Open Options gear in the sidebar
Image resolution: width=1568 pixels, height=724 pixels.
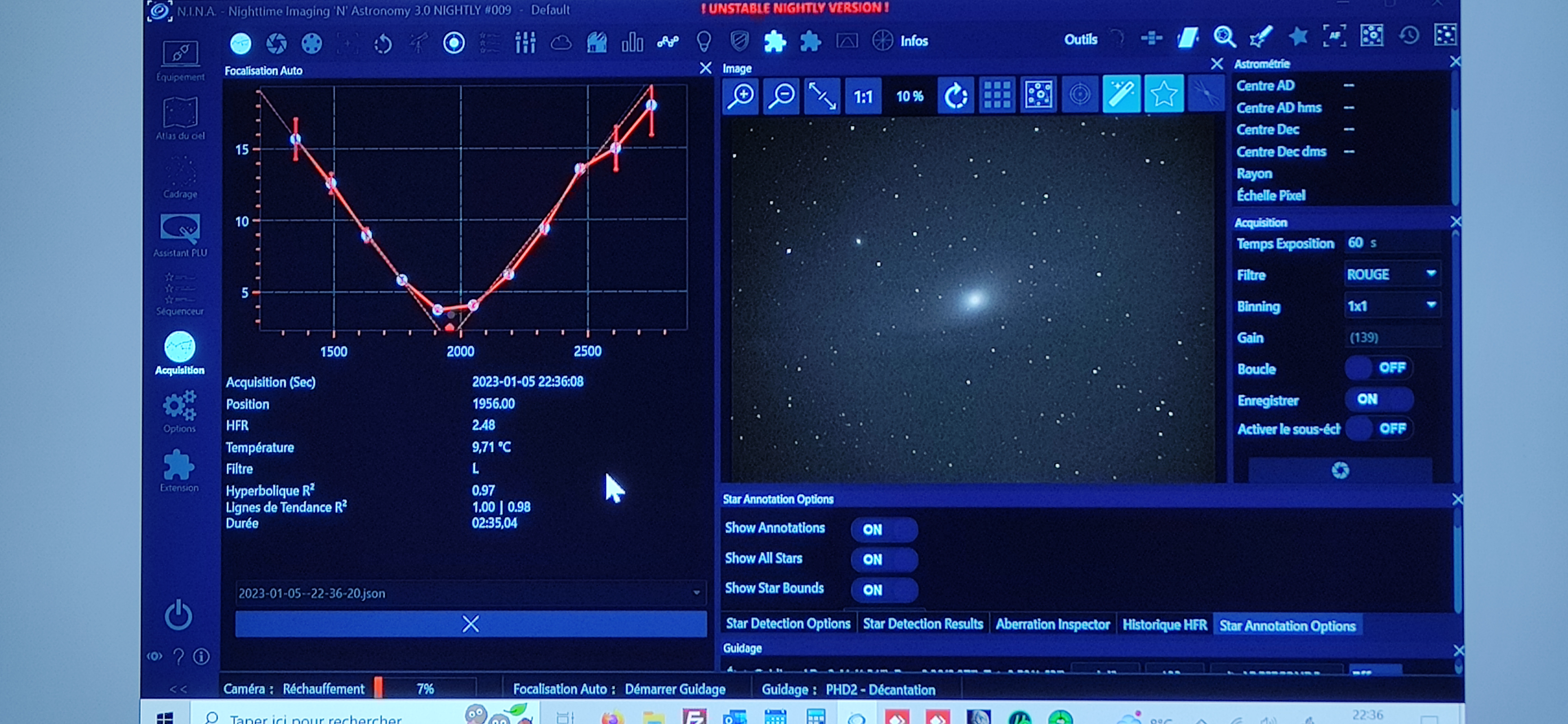180,411
